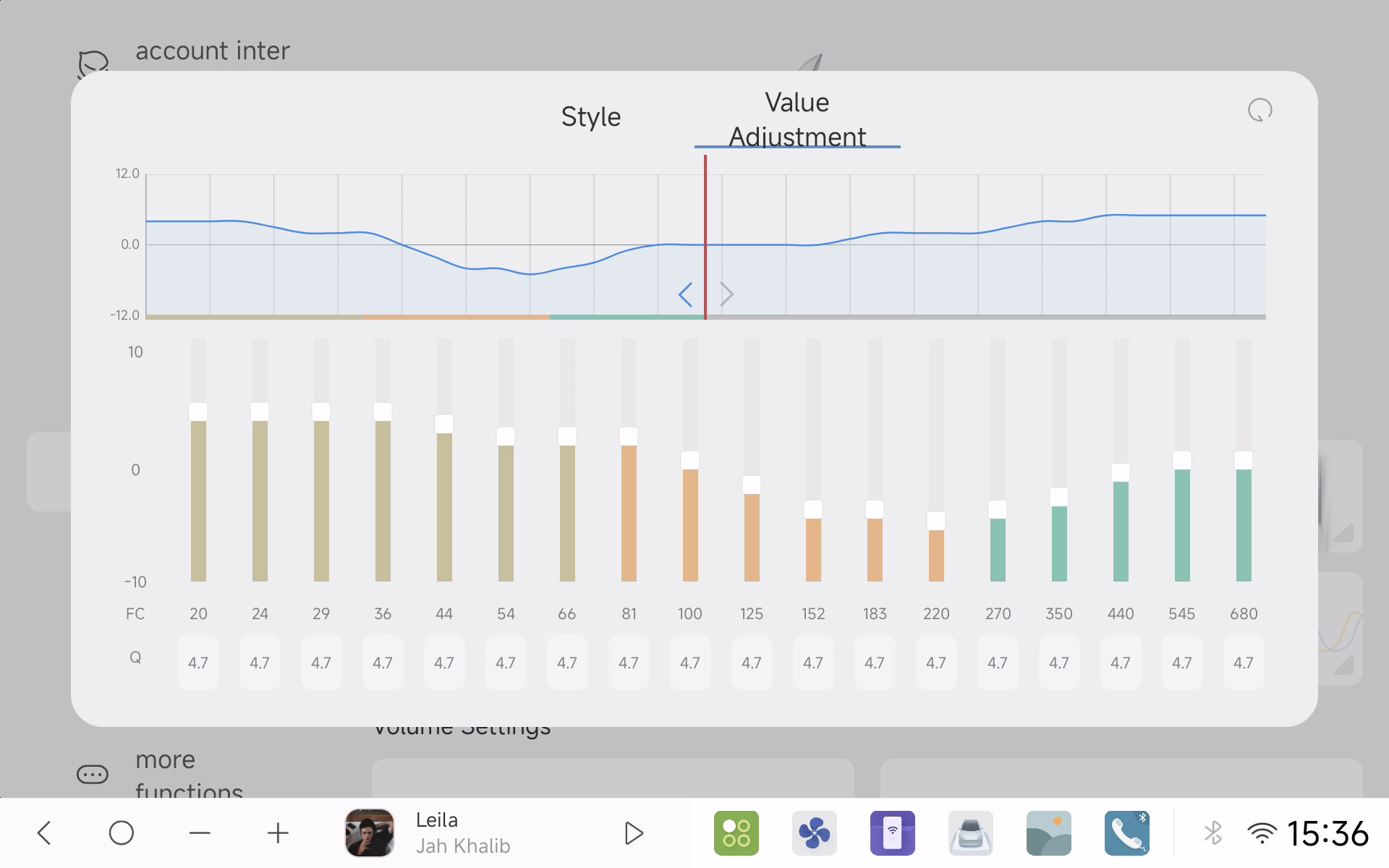Move the frequency marker left with the chevron
The image size is (1389, 868).
pos(685,294)
